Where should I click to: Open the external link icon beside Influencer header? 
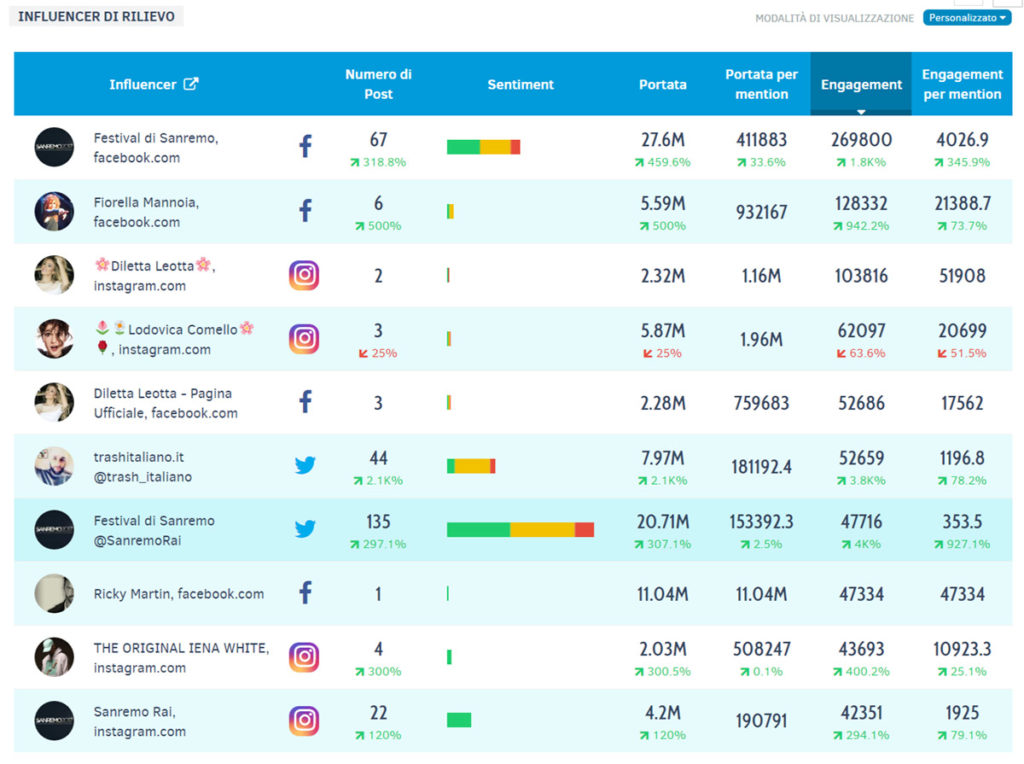[x=191, y=84]
